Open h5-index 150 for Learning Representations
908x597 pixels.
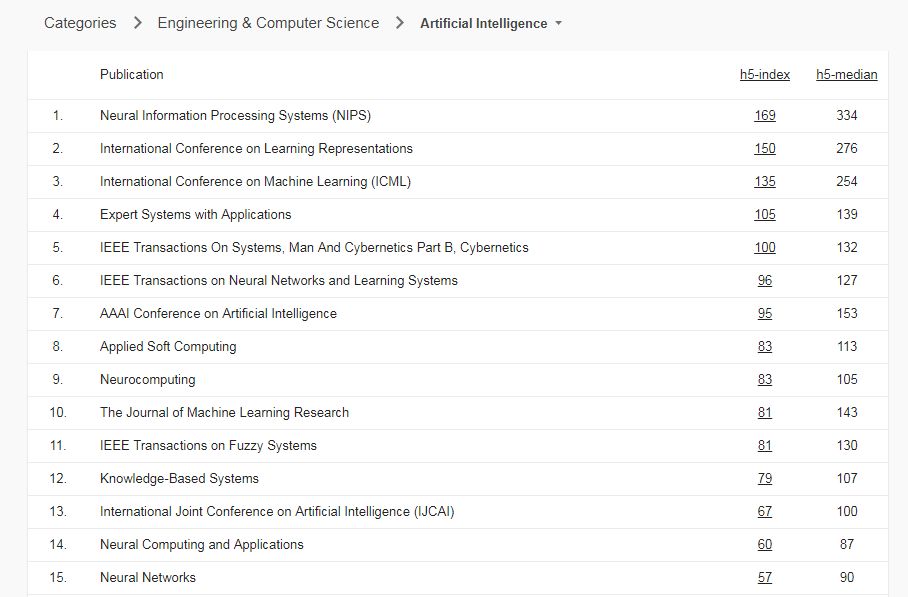(x=765, y=149)
